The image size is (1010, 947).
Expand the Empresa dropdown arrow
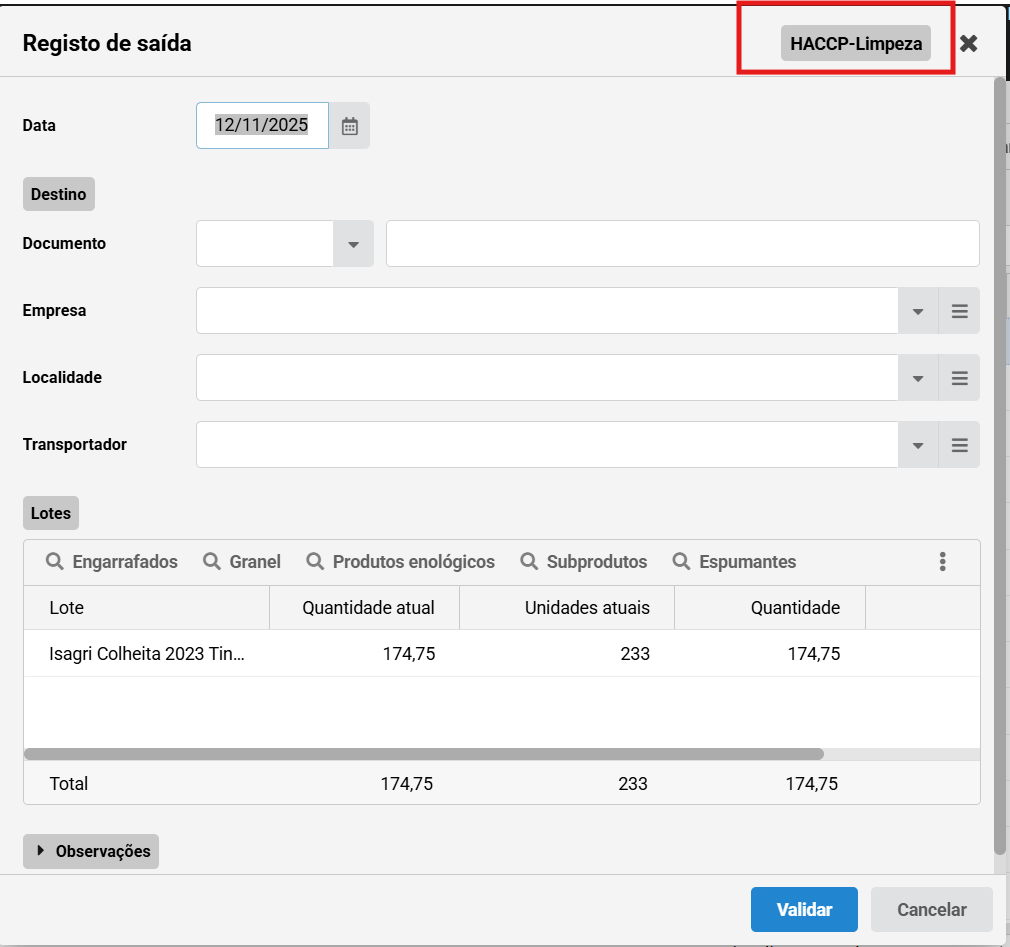(919, 311)
